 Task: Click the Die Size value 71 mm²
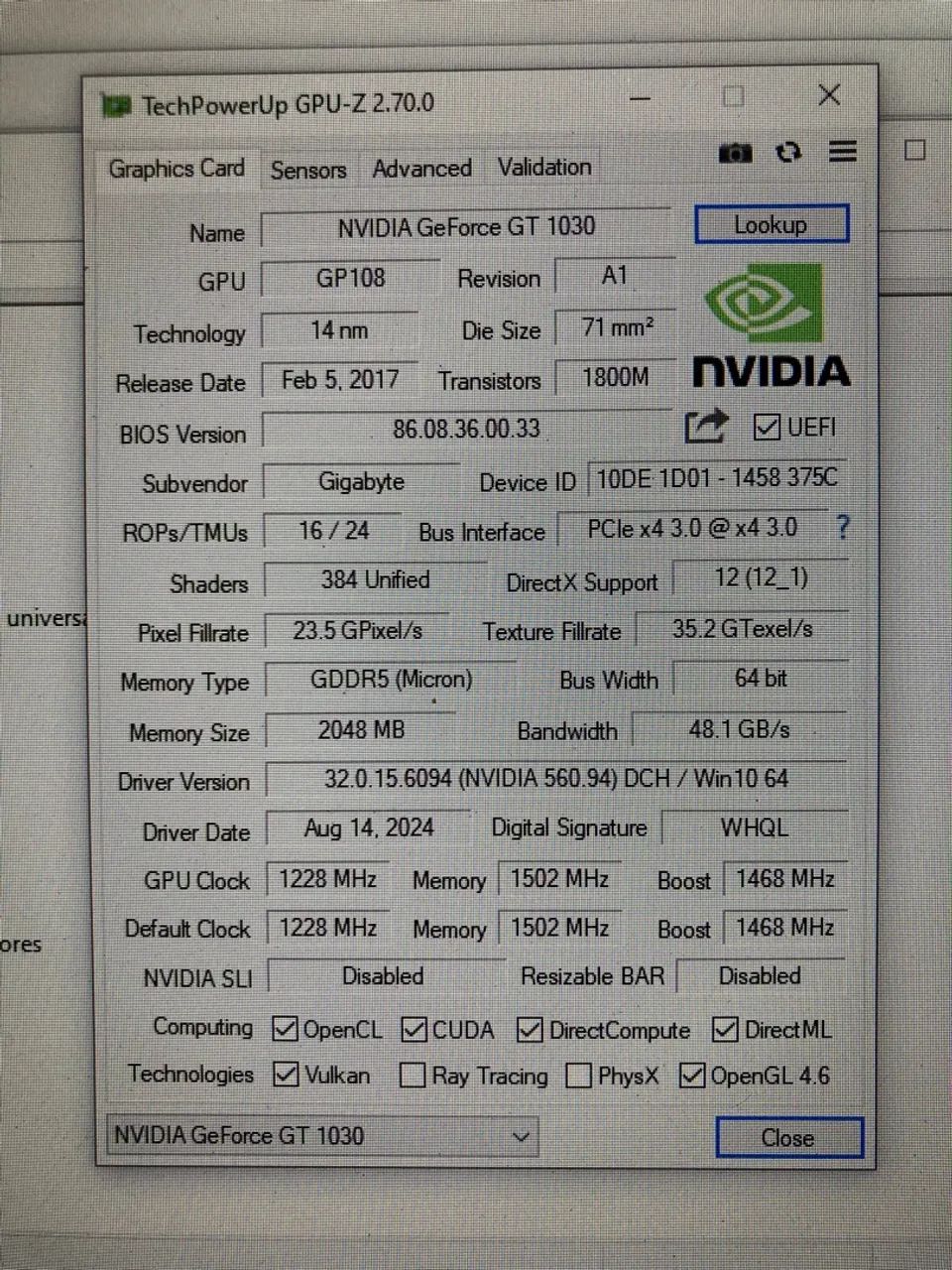pyautogui.click(x=616, y=327)
